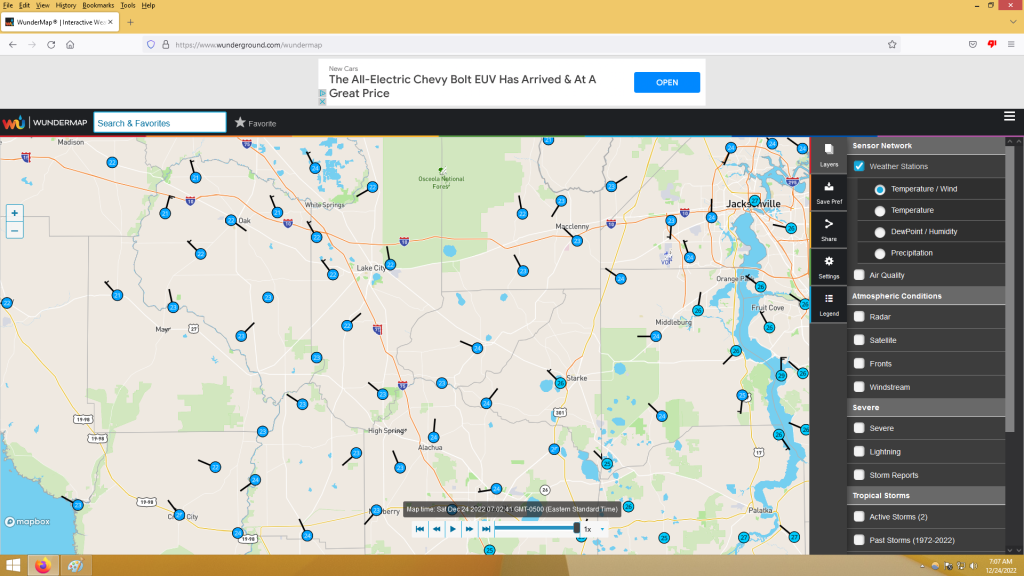Open the Tools menu
Screen dimensions: 1024x576
tap(128, 5)
